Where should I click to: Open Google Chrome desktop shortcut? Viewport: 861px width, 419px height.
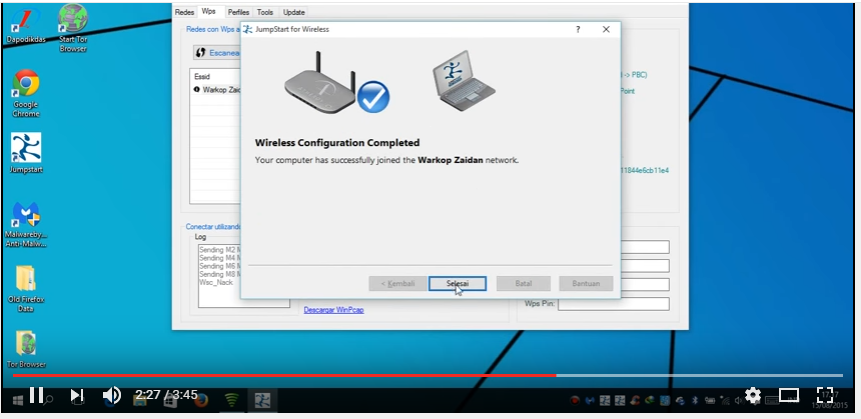(x=26, y=93)
